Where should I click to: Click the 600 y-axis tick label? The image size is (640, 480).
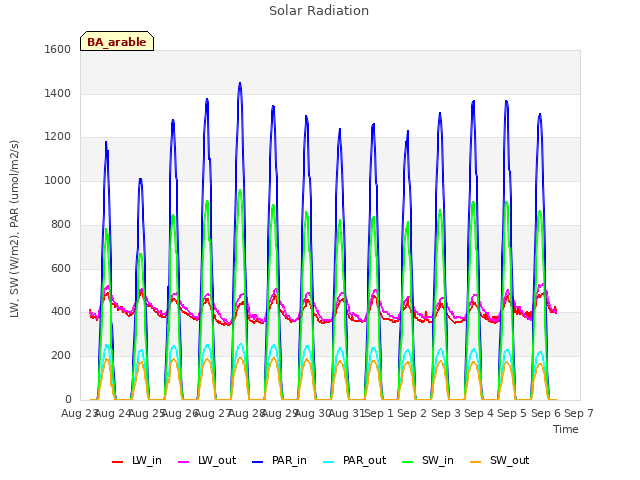(61, 269)
